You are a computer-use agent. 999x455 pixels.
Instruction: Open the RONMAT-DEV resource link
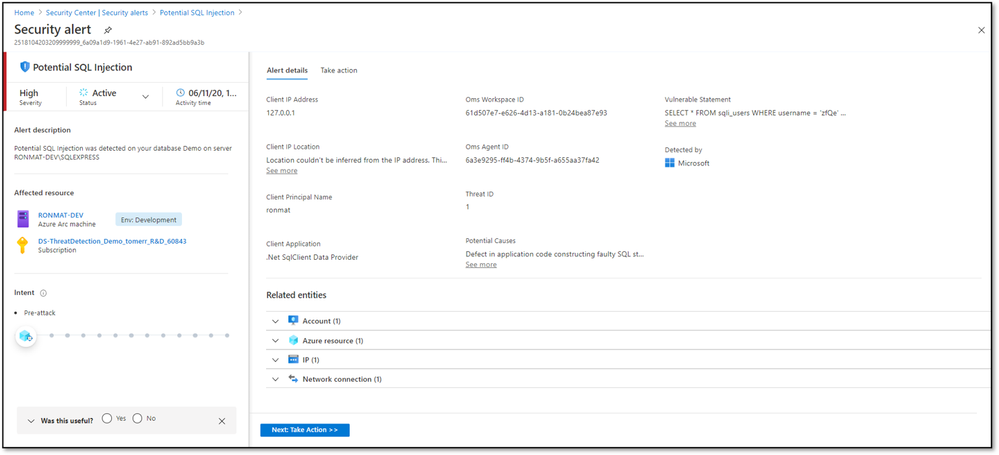(x=61, y=215)
